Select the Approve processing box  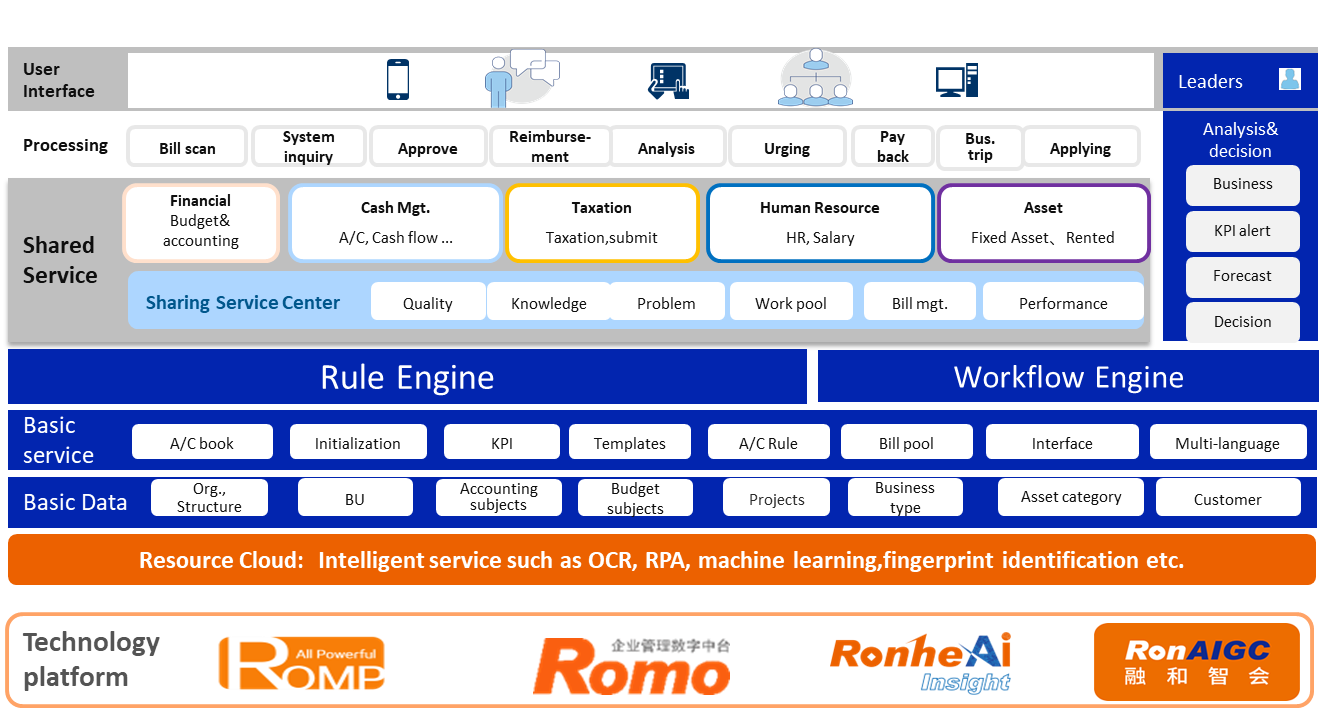pos(428,148)
